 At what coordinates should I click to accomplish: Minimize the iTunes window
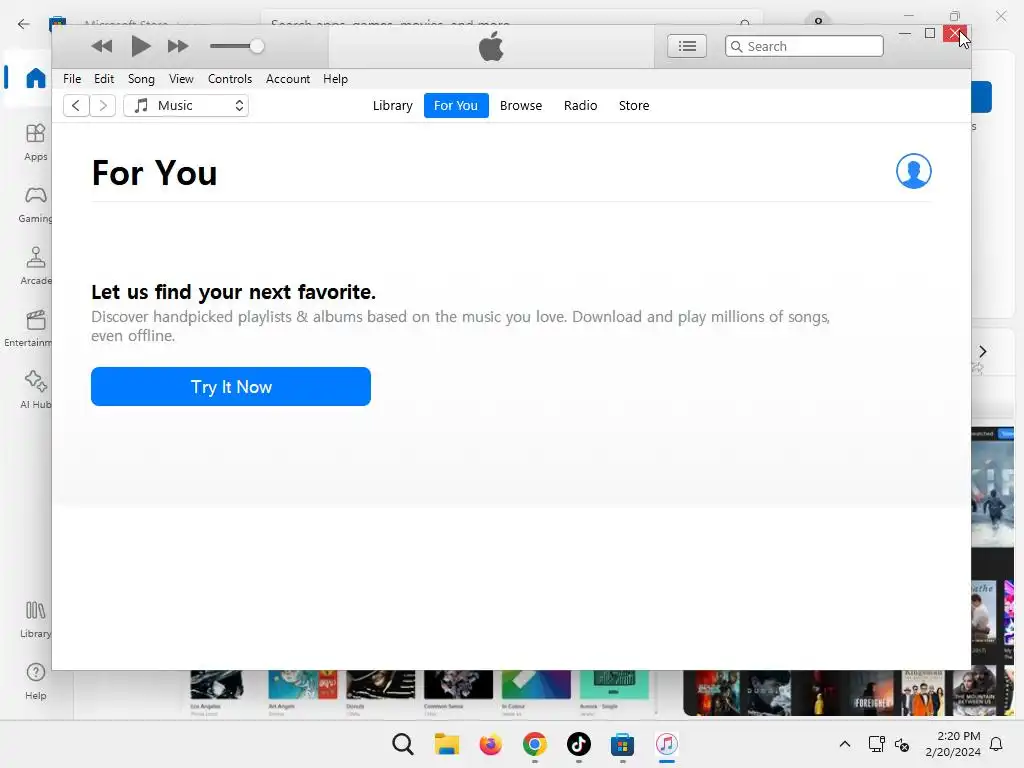pos(904,33)
